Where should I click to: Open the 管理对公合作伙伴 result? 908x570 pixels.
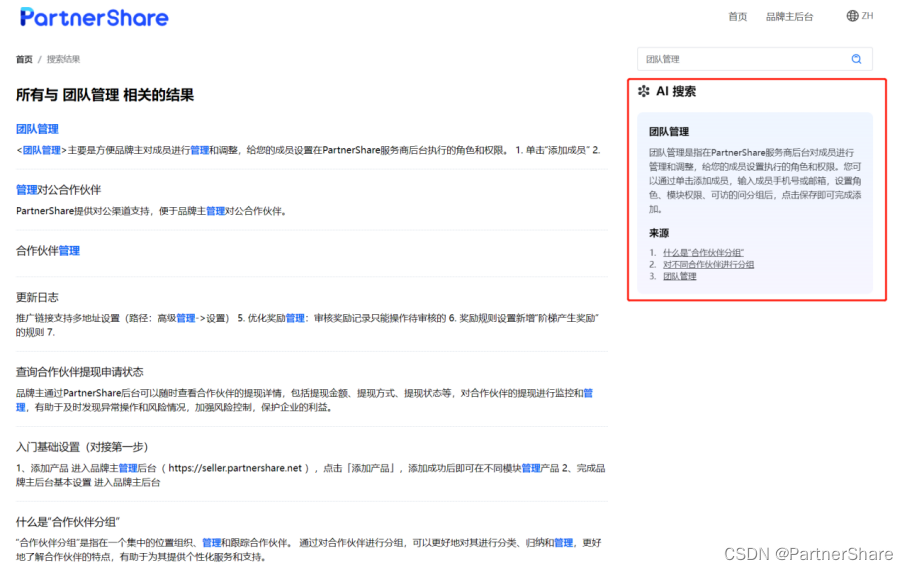coord(58,190)
